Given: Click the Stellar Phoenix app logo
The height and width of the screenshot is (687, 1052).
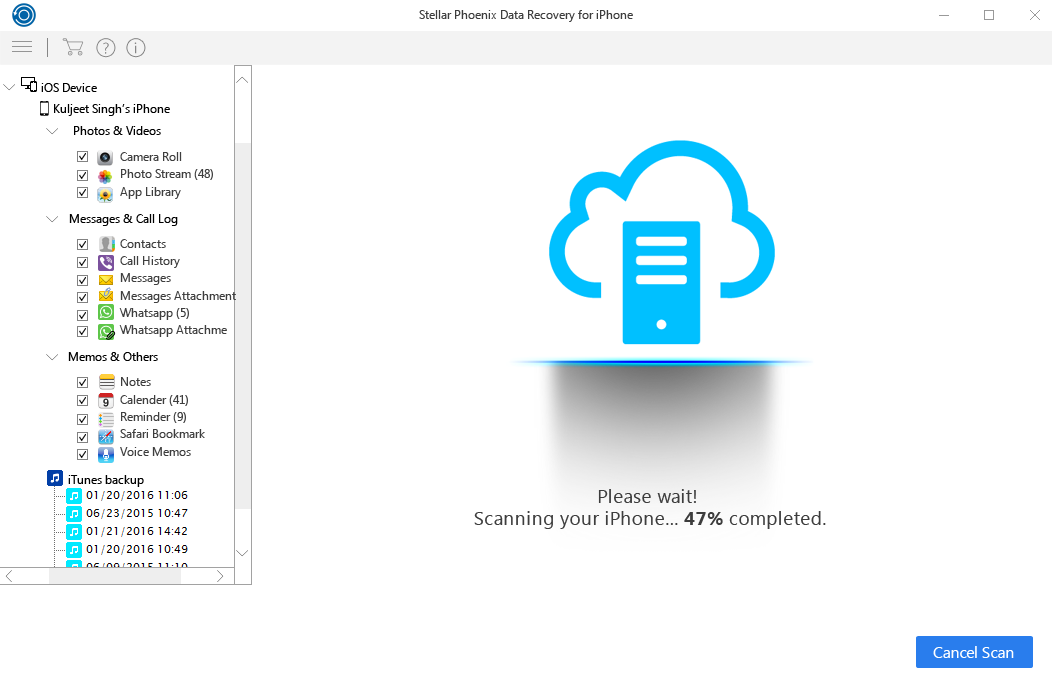Looking at the screenshot, I should (x=23, y=15).
